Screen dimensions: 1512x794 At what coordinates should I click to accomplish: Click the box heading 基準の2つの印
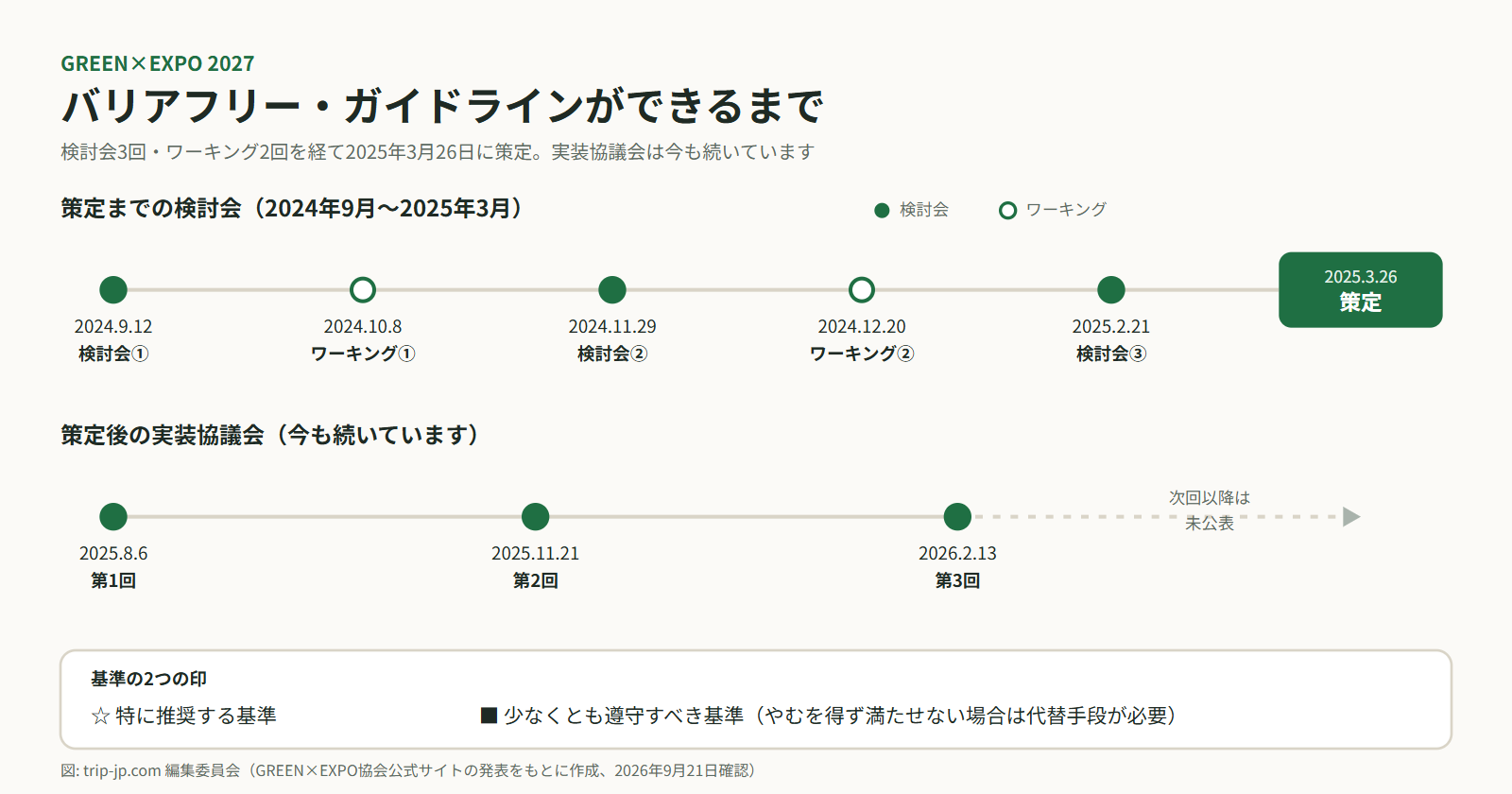(148, 679)
